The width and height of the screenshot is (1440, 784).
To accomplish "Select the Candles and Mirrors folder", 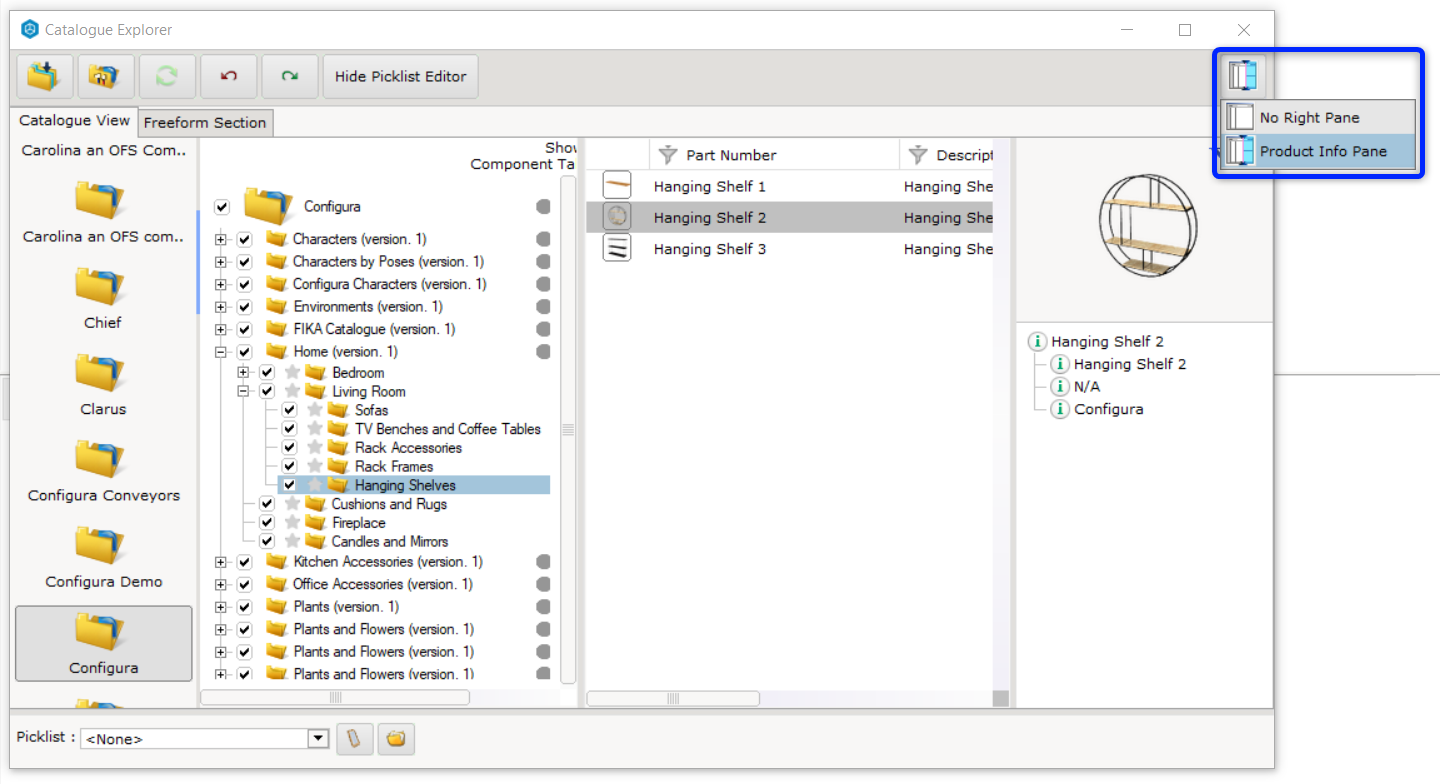I will pyautogui.click(x=390, y=542).
